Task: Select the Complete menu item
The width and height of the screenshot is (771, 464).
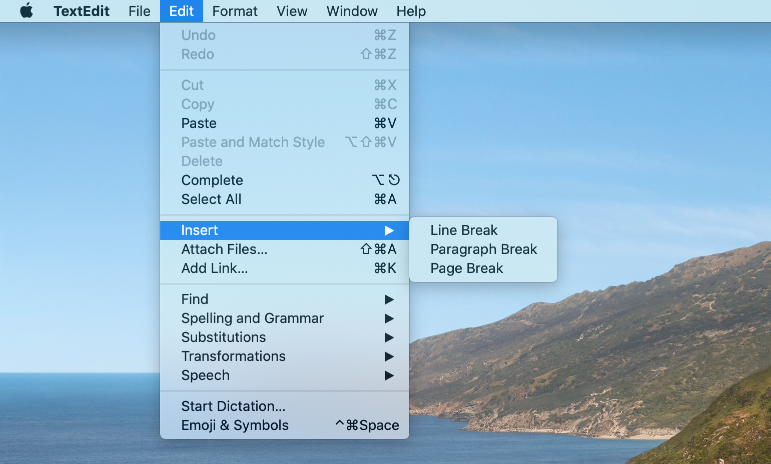Action: pos(284,180)
